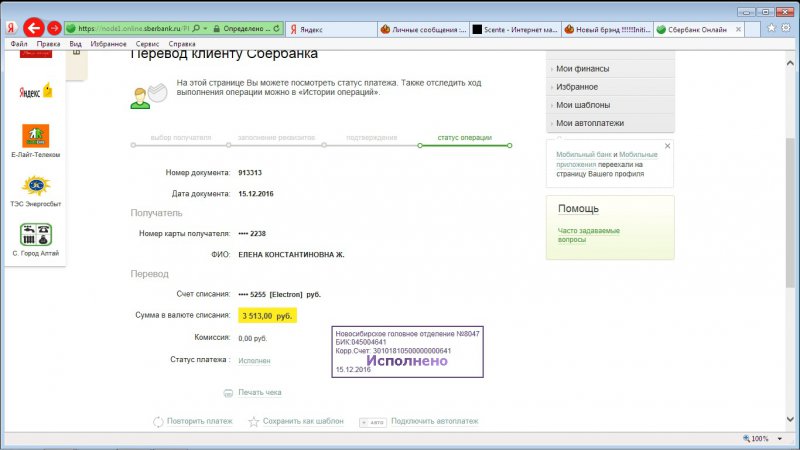Click Подключить автоплатеж link

pos(435,421)
